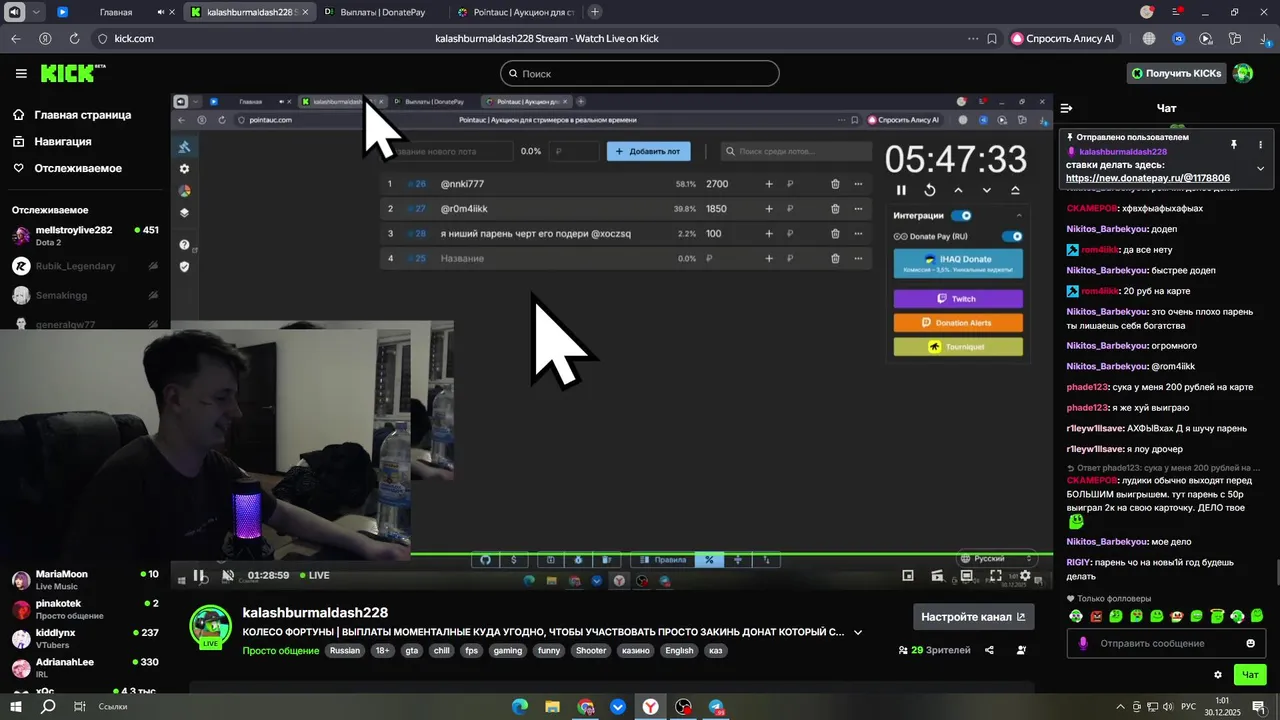The width and height of the screenshot is (1280, 720).
Task: Open the Windows Start menu
Action: [16, 707]
